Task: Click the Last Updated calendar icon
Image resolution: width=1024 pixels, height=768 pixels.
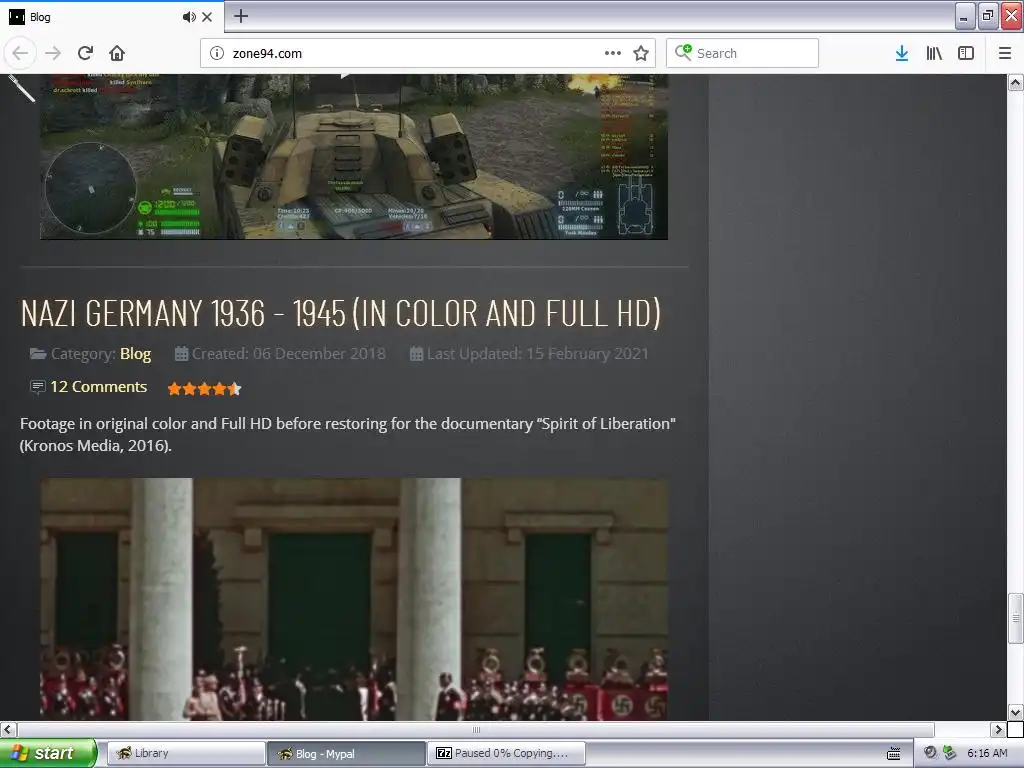Action: click(416, 354)
